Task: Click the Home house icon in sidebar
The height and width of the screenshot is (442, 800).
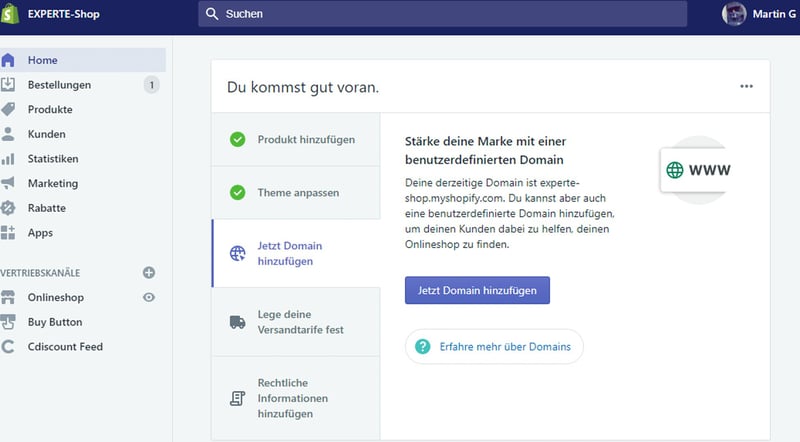Action: coord(9,60)
